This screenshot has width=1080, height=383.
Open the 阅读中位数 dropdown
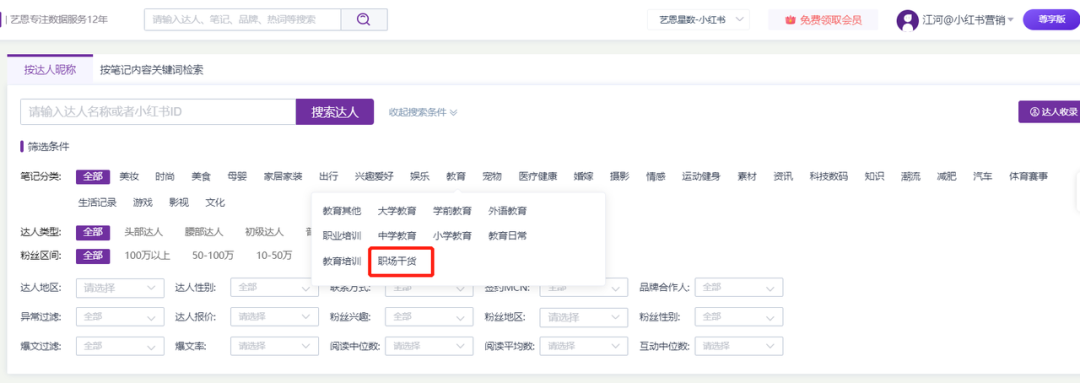click(x=430, y=345)
